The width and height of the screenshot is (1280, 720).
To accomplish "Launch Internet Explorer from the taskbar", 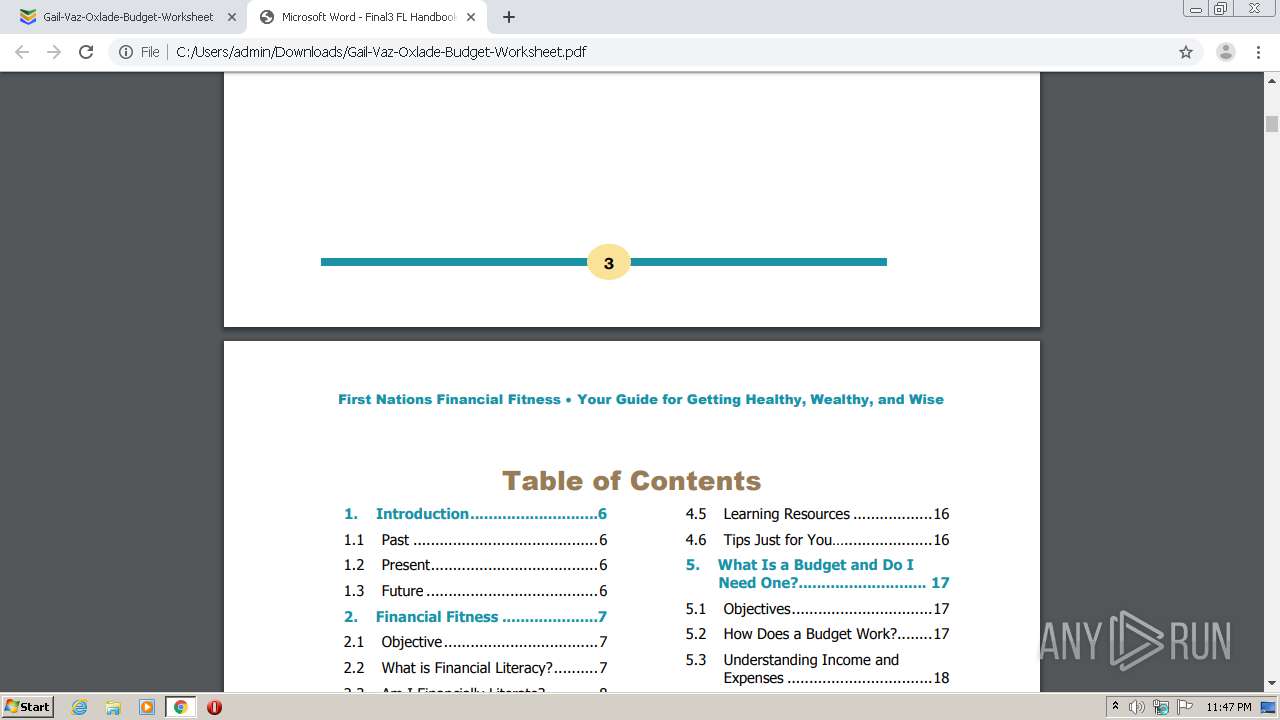I will 79,707.
